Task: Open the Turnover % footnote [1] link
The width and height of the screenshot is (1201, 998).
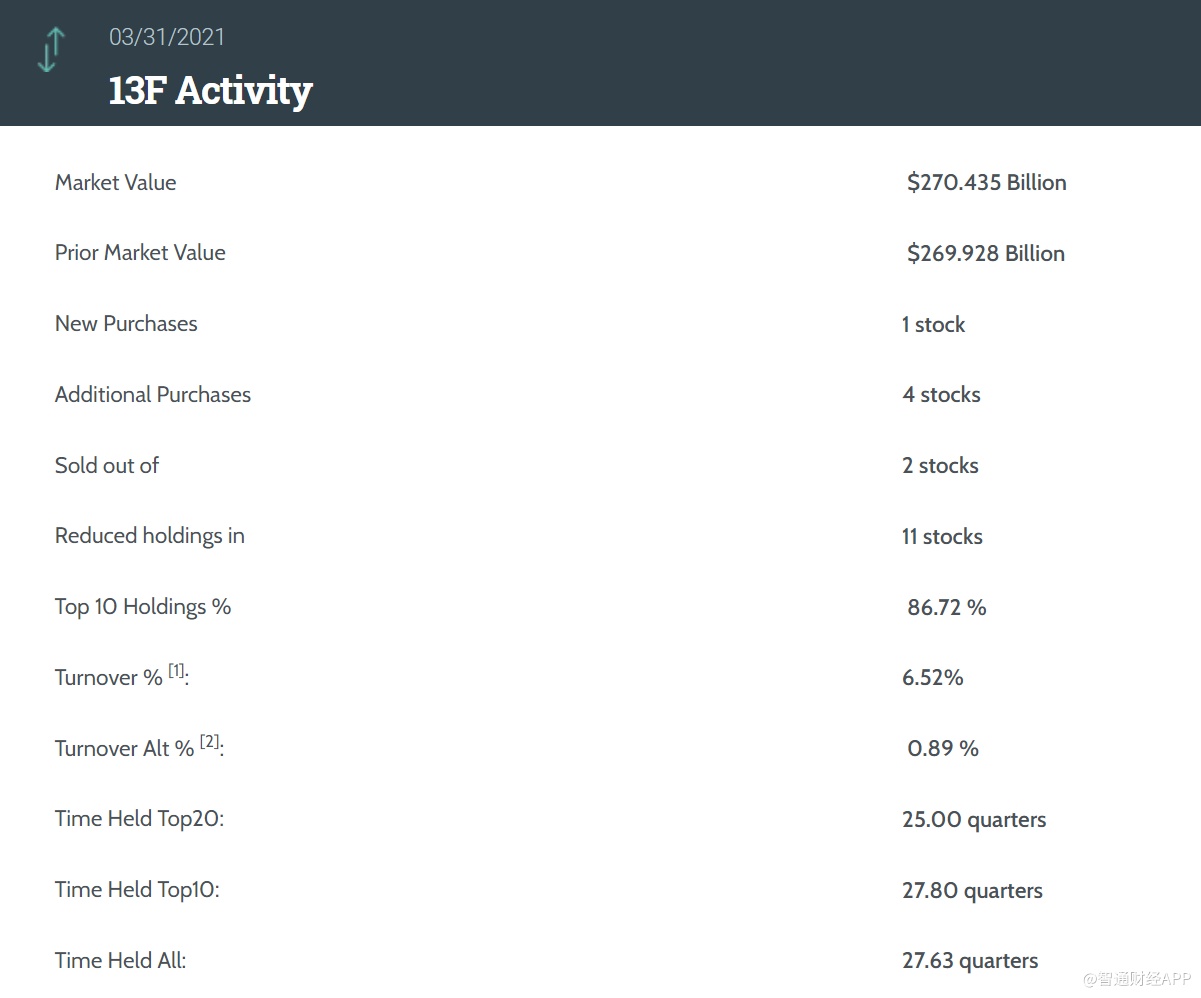Action: pos(176,671)
